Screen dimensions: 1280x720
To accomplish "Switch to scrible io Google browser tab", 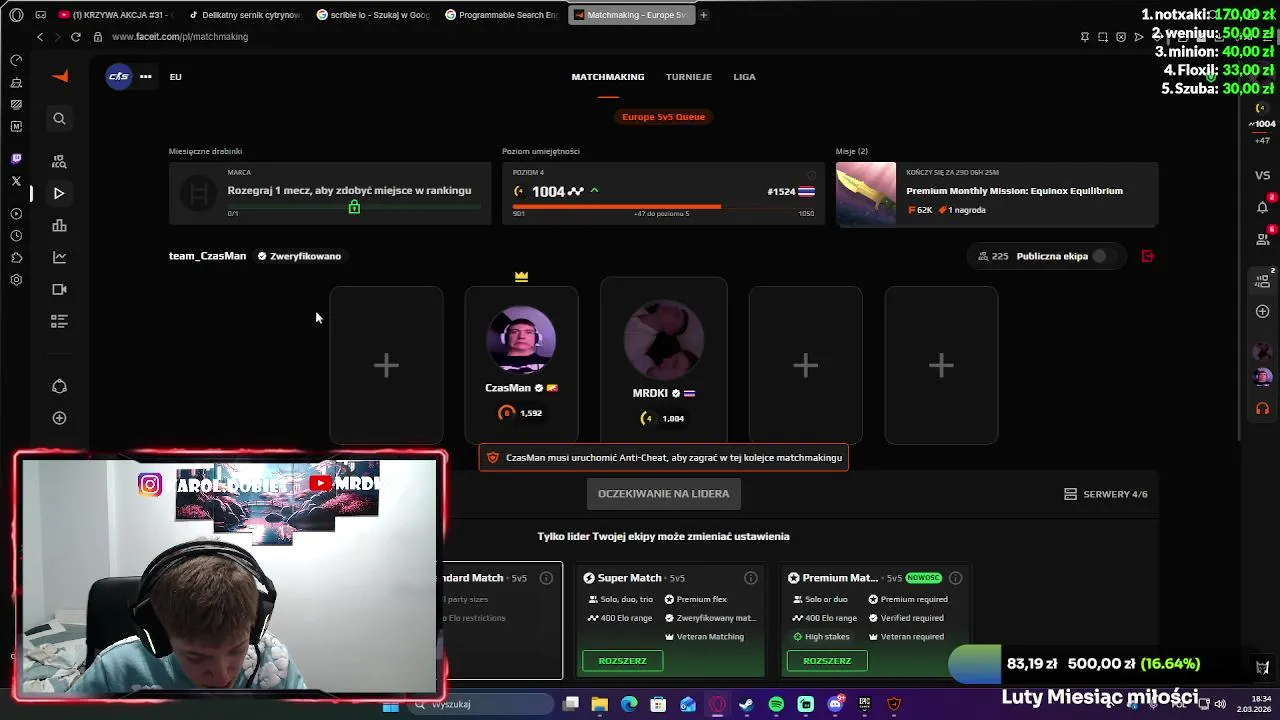I will pyautogui.click(x=373, y=15).
